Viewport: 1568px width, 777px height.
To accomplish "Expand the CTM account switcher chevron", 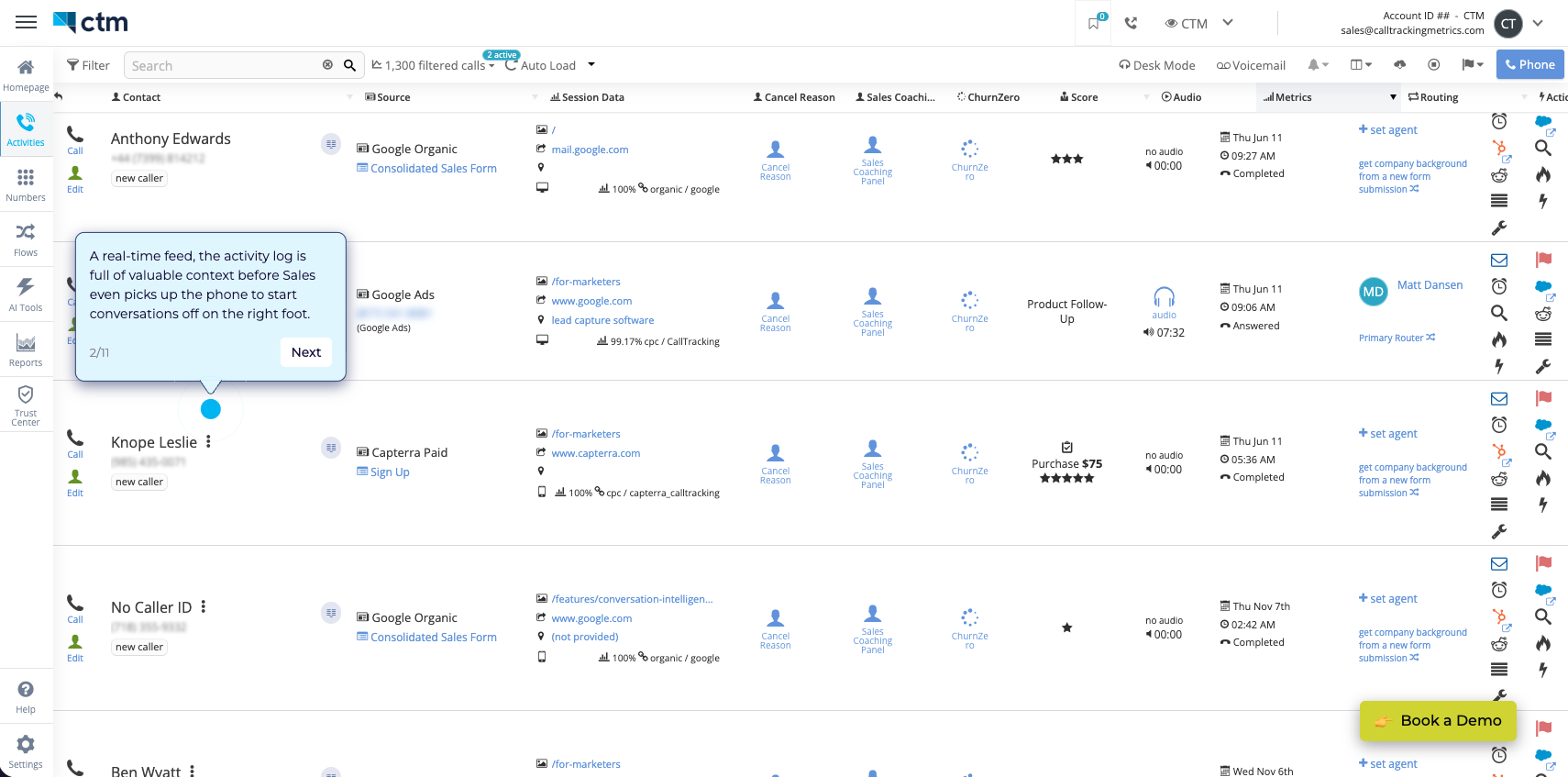I will (x=1228, y=23).
